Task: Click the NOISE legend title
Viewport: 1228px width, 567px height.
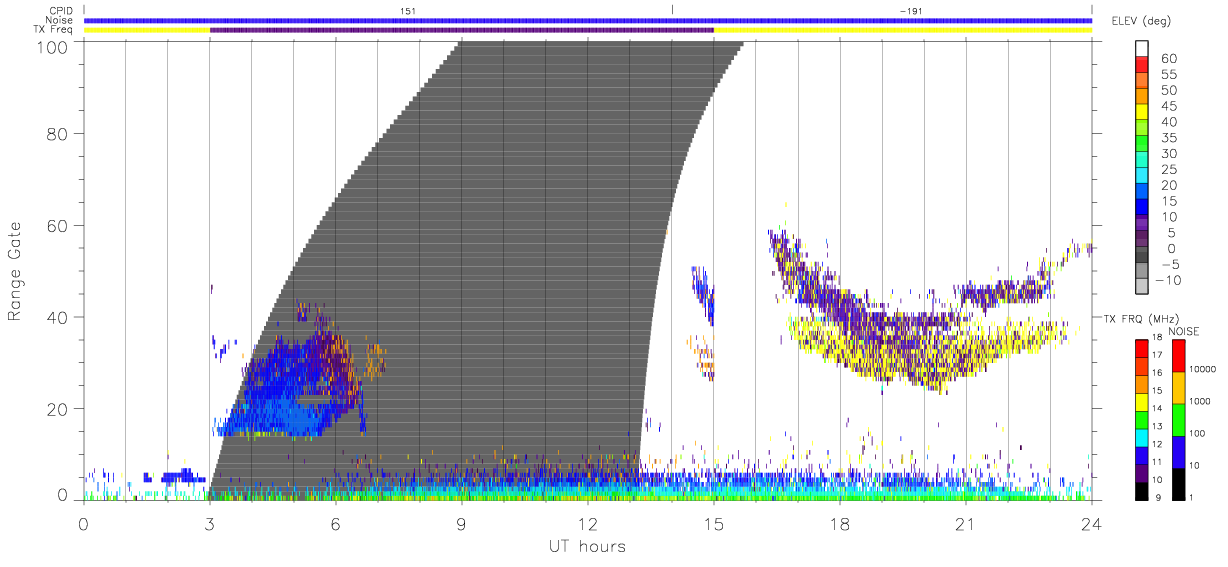Action: click(1186, 331)
